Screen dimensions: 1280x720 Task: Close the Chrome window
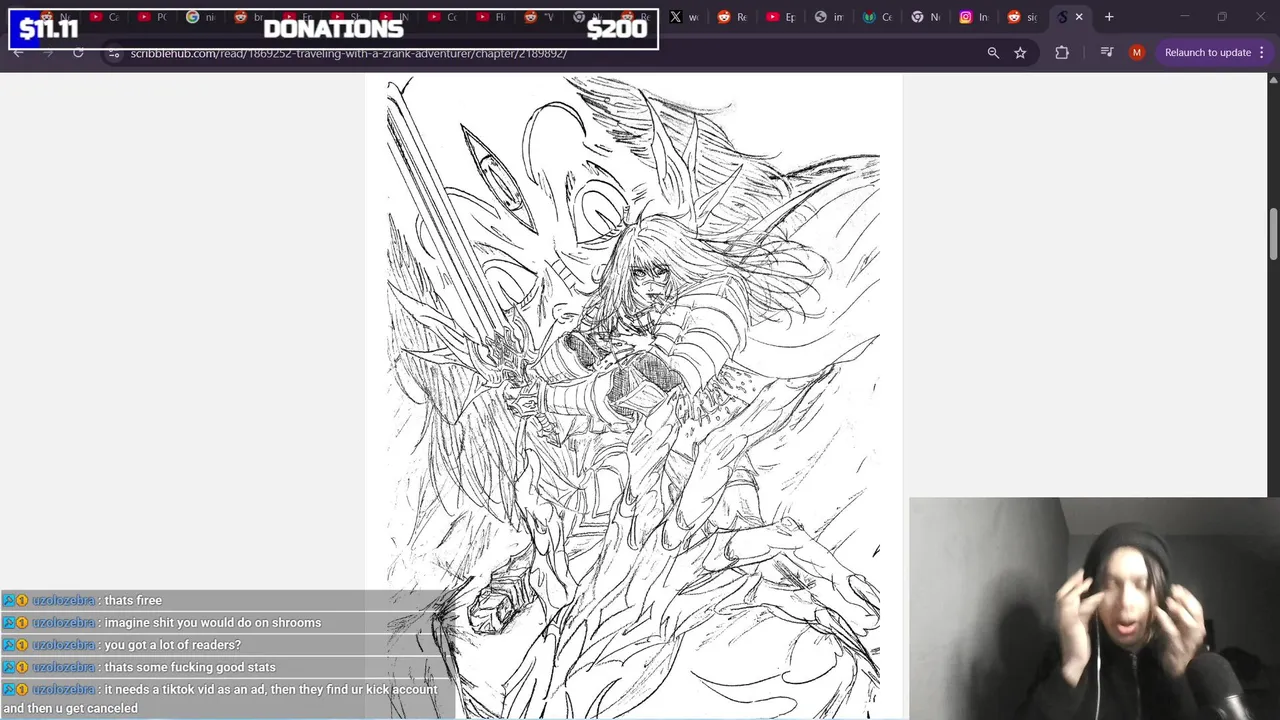(1260, 17)
